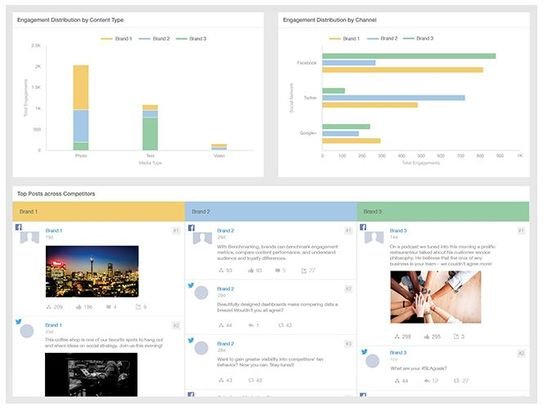Viewport: 543px width, 411px height.
Task: Click green Brand 3 segment of Text column
Action: [x=150, y=134]
